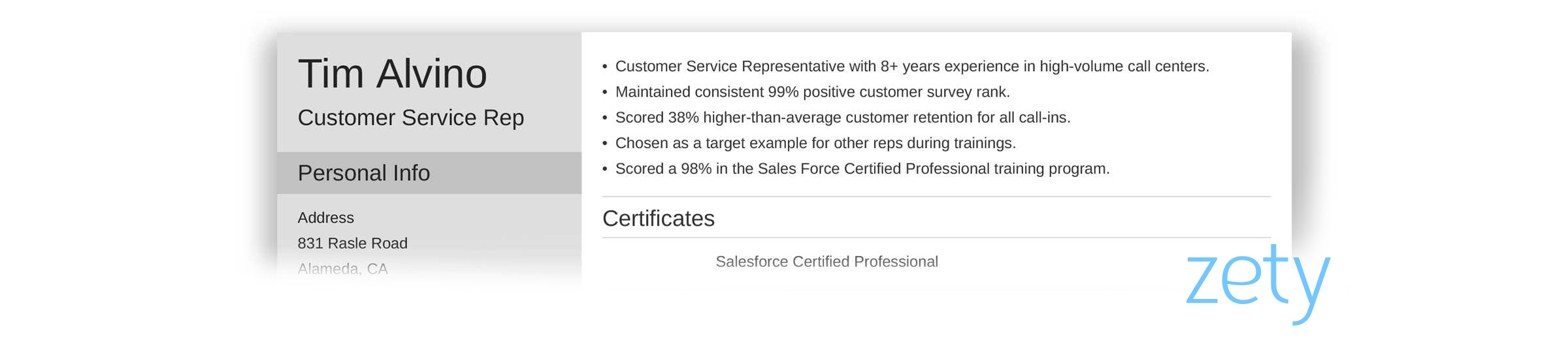Click the Alameda, CA text line

[x=343, y=268]
